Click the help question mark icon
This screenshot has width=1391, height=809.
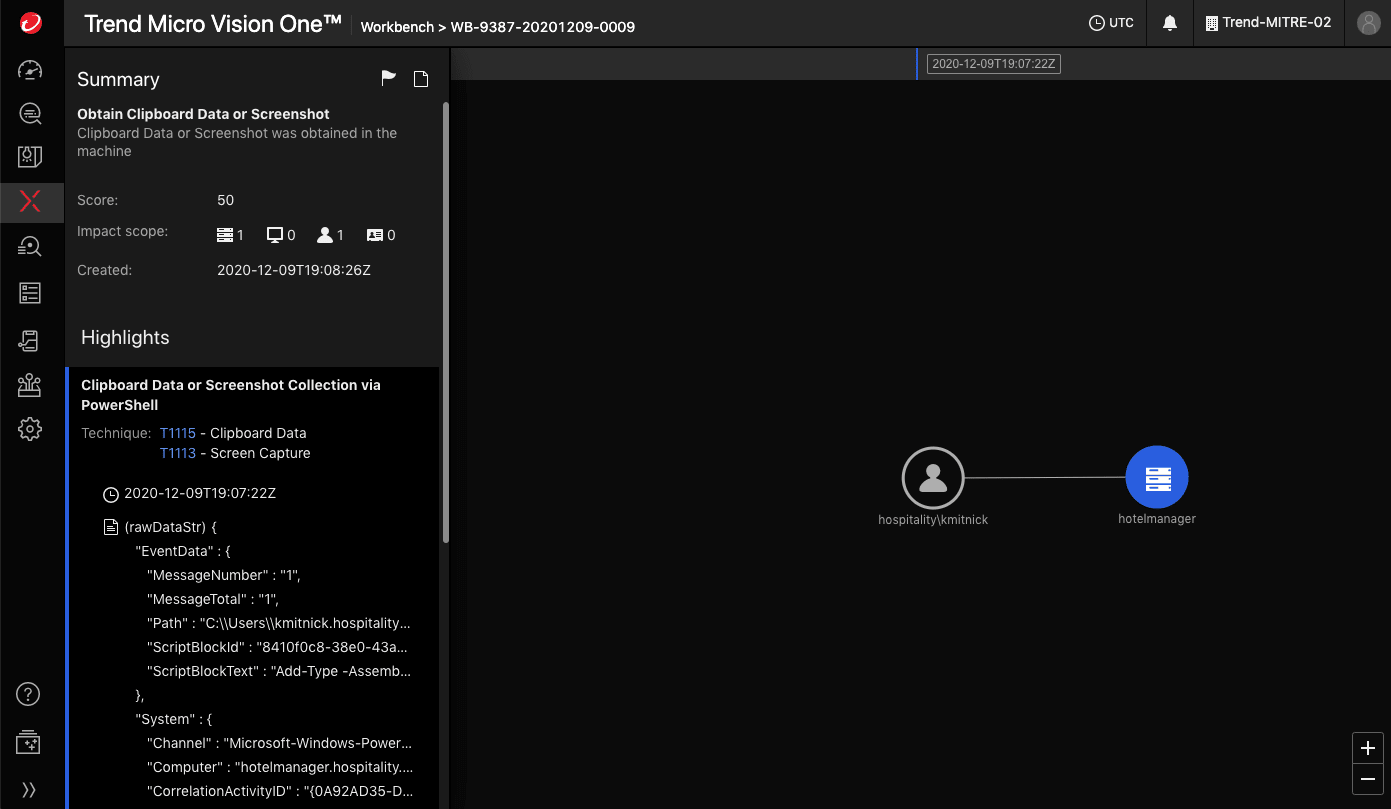click(30, 694)
